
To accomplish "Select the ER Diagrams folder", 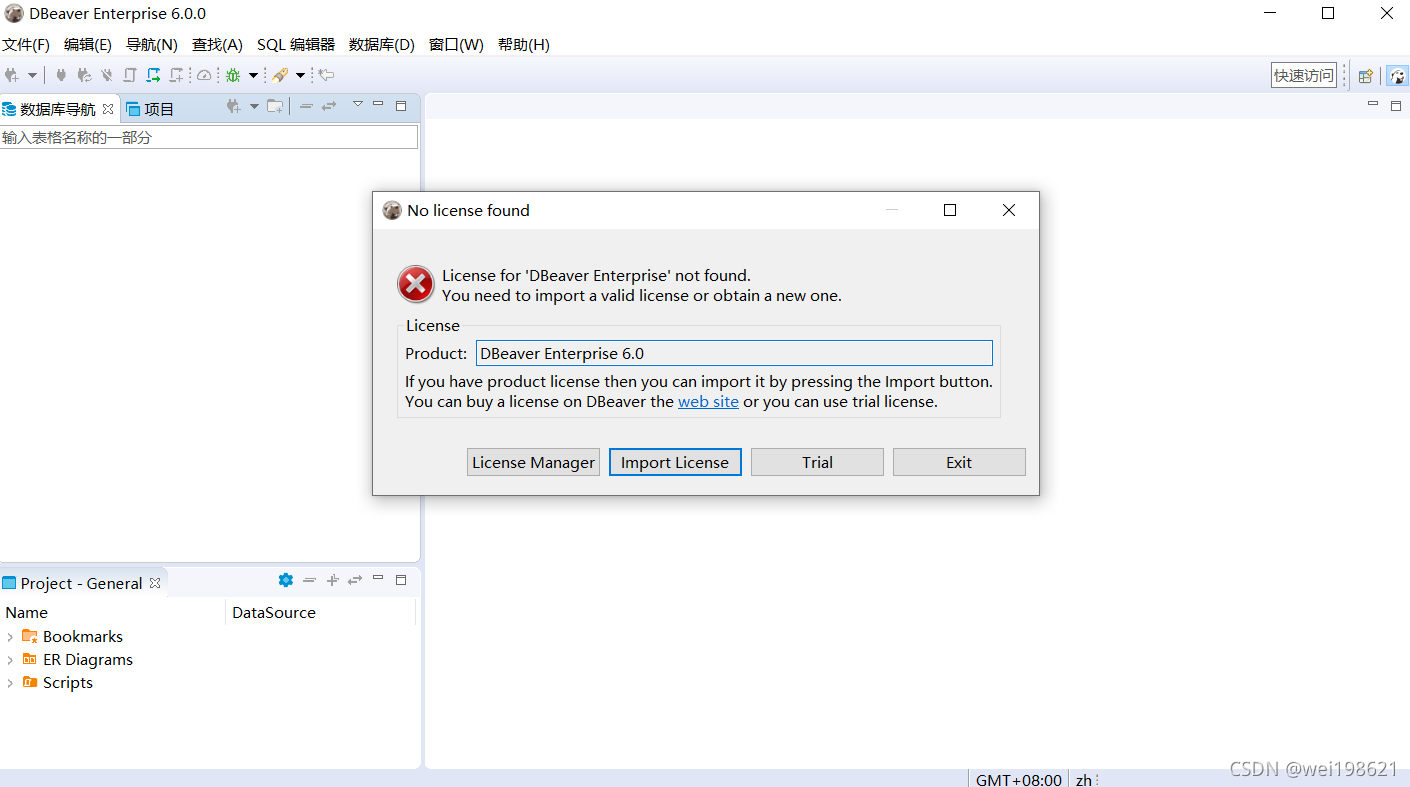I will click(78, 659).
